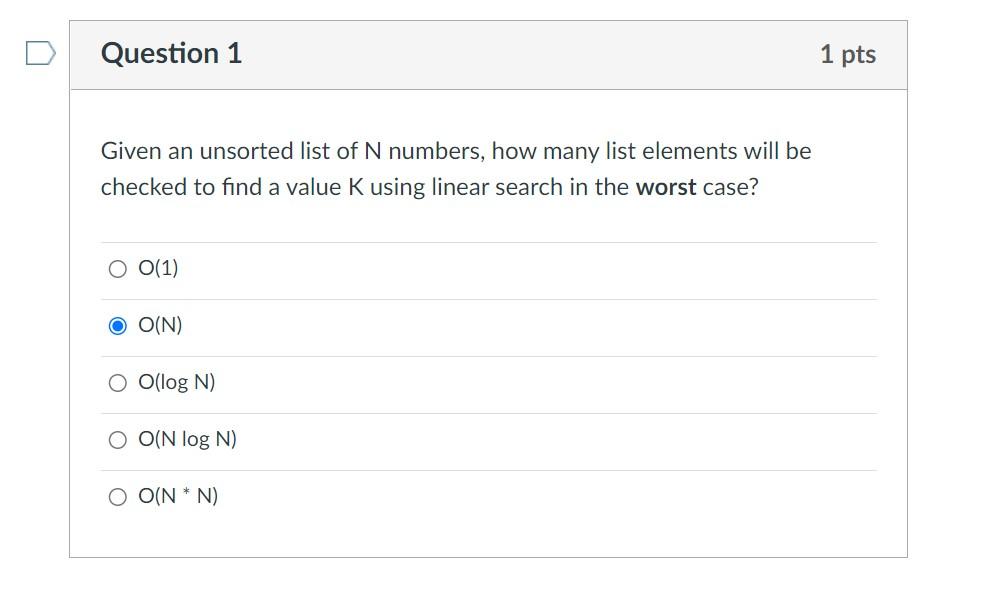Screen dimensions: 985x589
Task: Select the O(log N) radio button
Action: 117,381
